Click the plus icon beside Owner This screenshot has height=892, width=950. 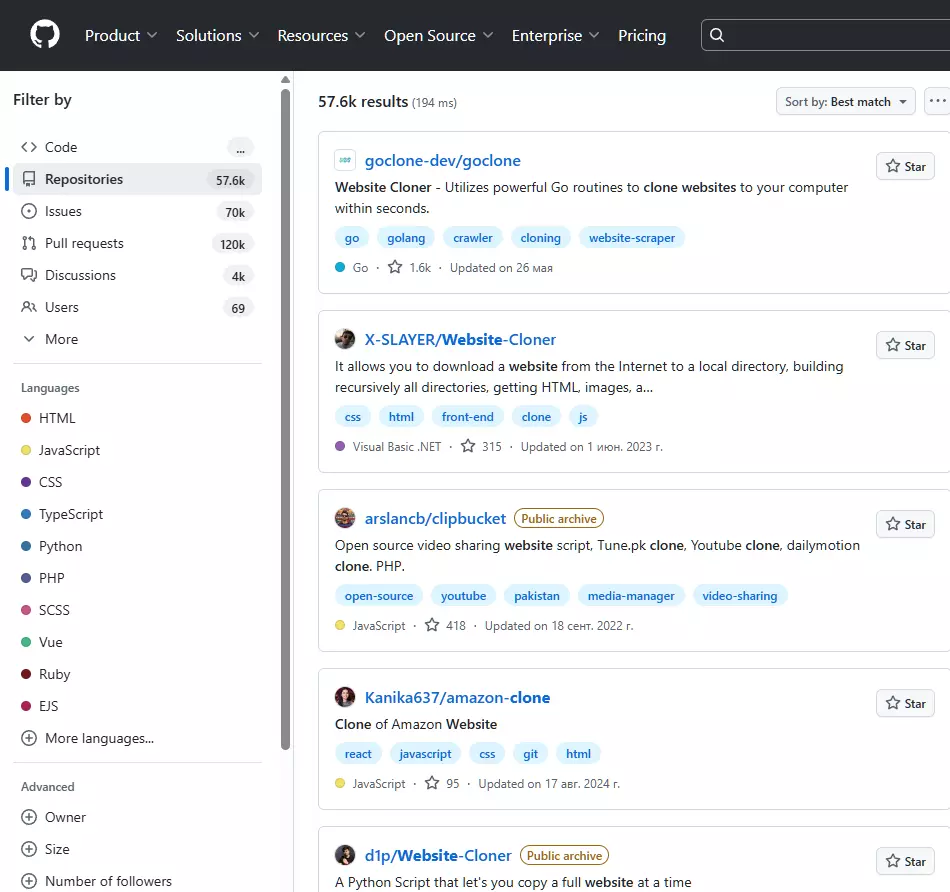pos(28,817)
